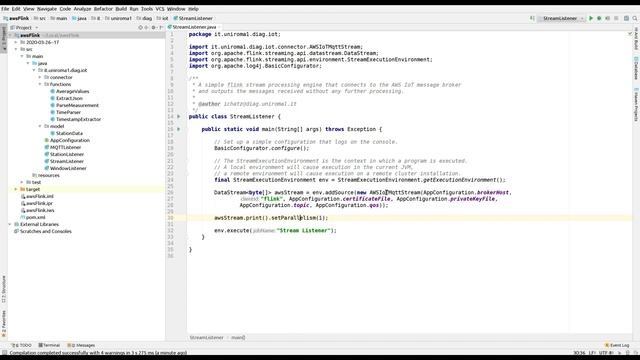Image resolution: width=640 pixels, height=360 pixels.
Task: Open StationListener in project tree
Action: [x=67, y=154]
